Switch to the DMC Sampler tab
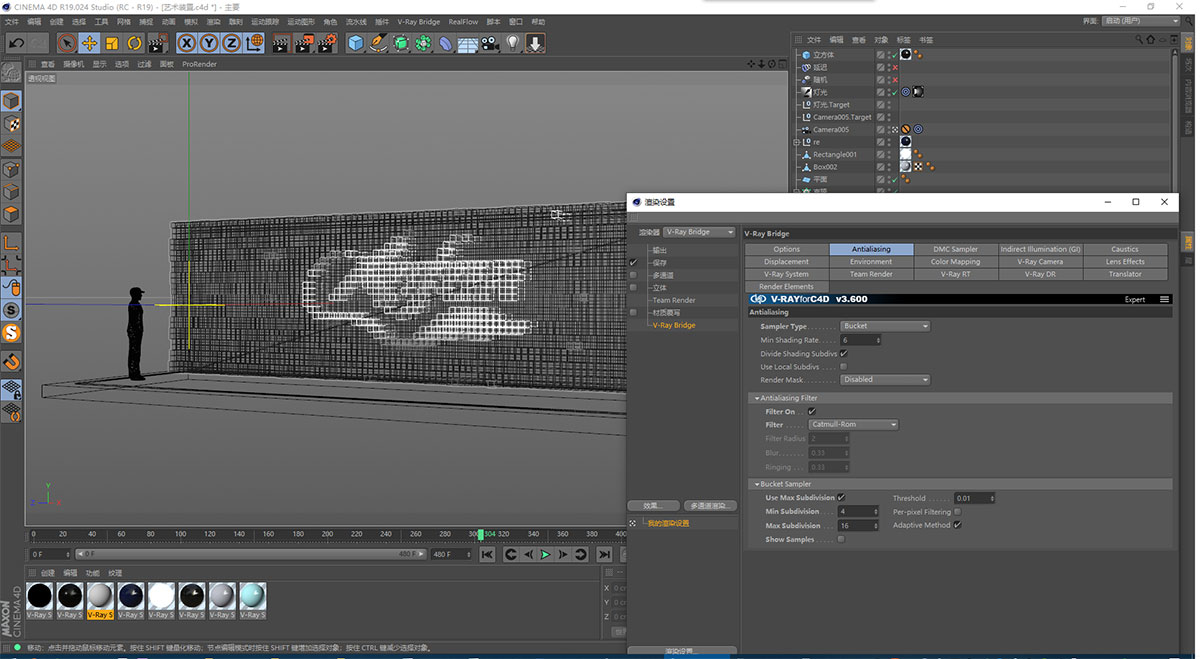1200x659 pixels. tap(956, 249)
